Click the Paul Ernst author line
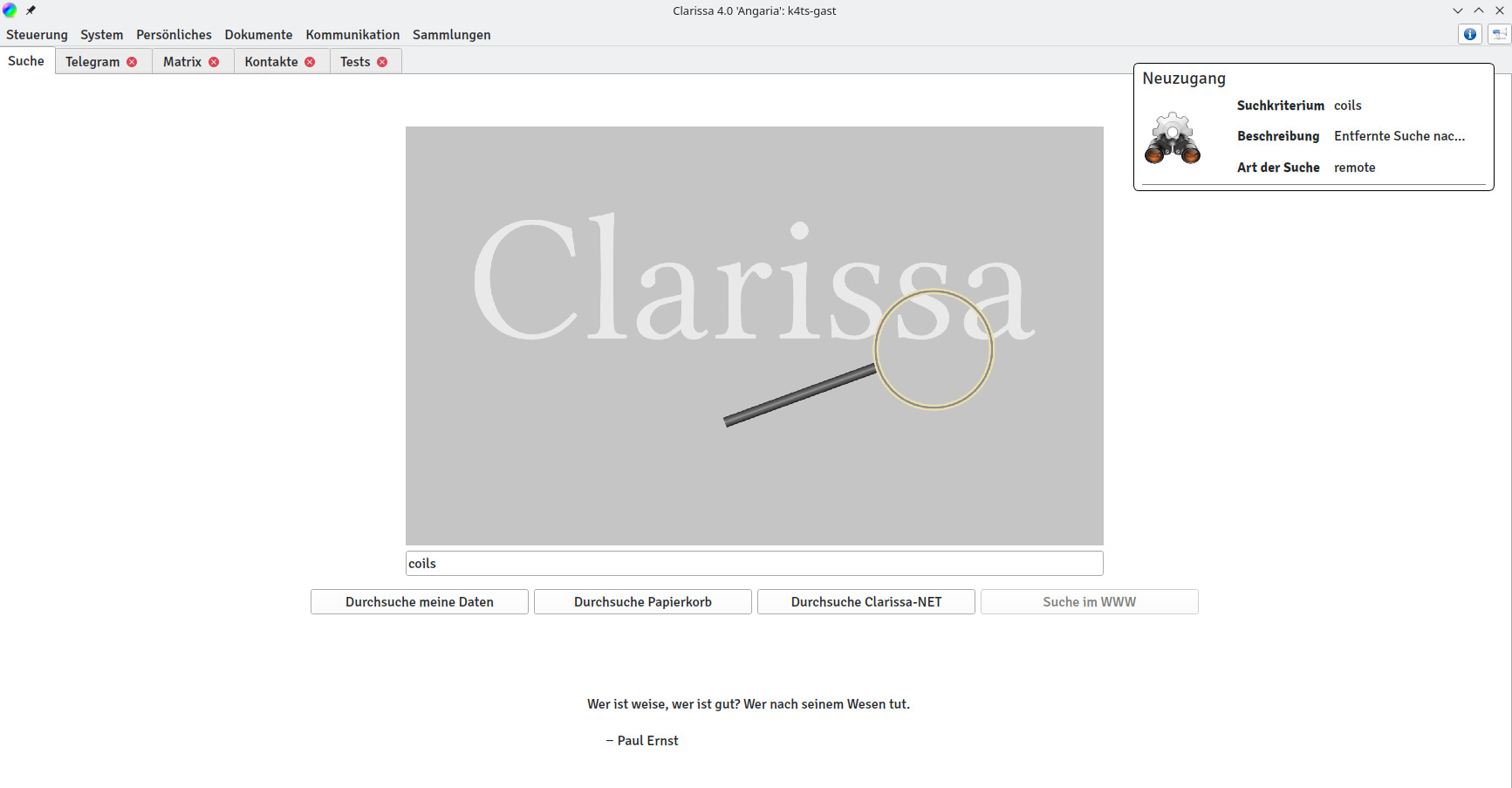The image size is (1512, 788). pyautogui.click(x=642, y=741)
